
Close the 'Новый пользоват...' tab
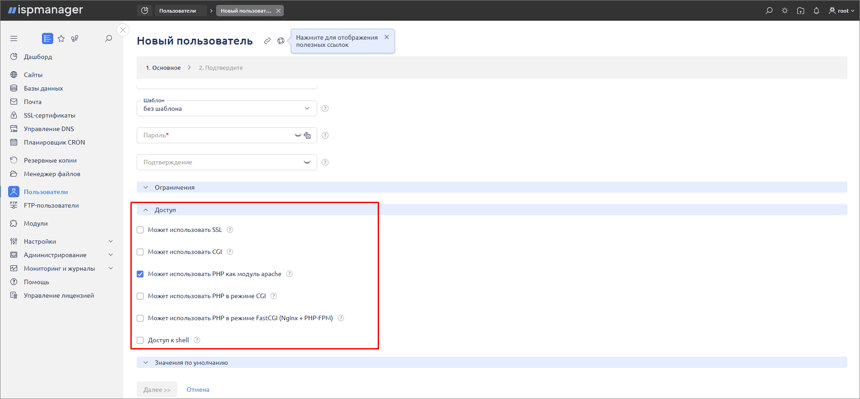278,10
